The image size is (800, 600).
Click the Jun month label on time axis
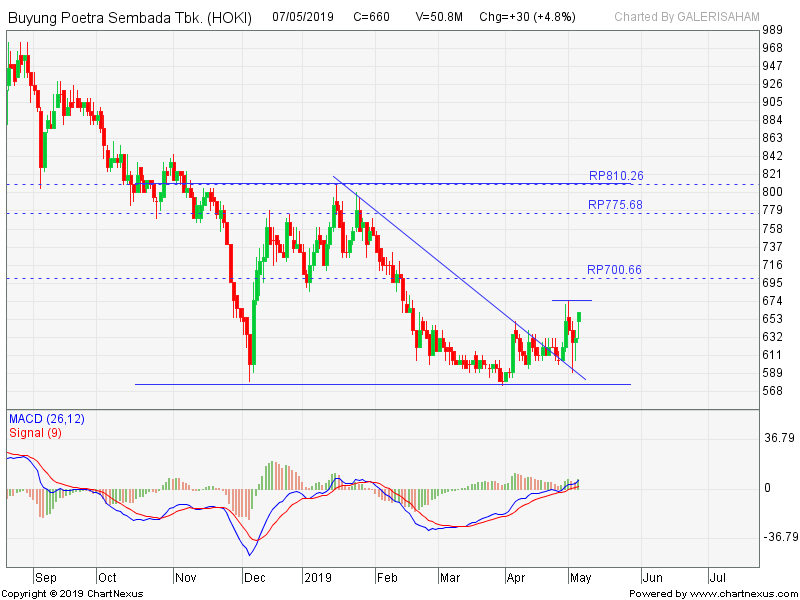point(653,578)
